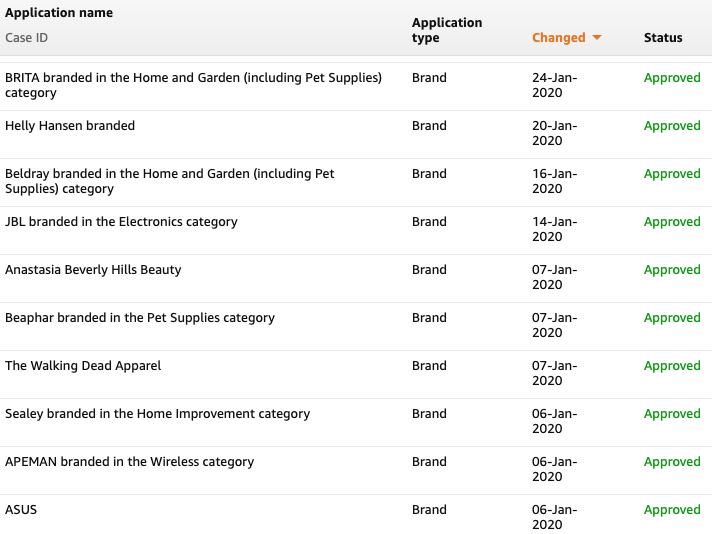Image resolution: width=712 pixels, height=534 pixels.
Task: Click the Application type column header
Action: pyautogui.click(x=447, y=30)
